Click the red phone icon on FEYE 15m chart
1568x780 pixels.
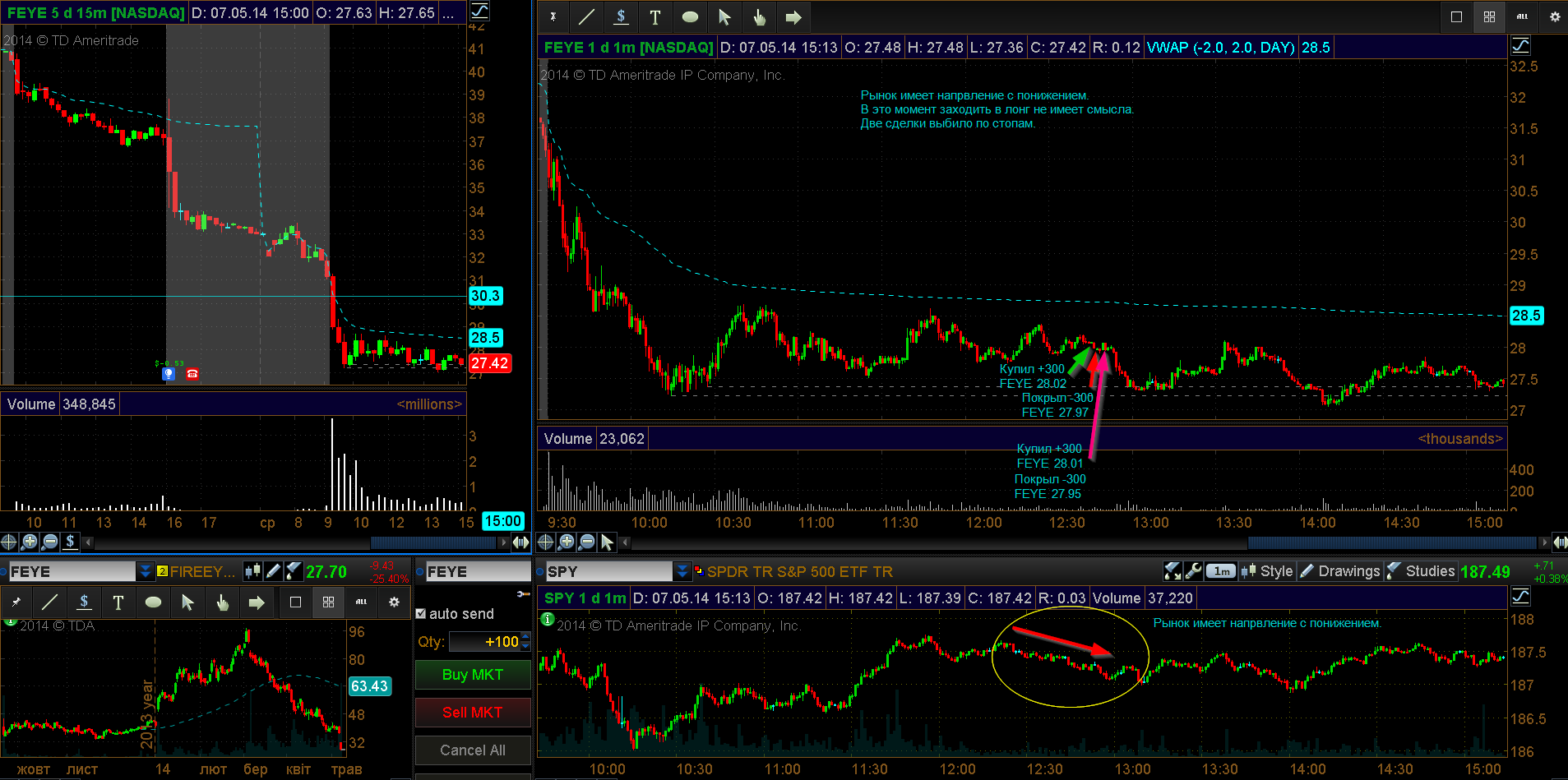point(192,374)
